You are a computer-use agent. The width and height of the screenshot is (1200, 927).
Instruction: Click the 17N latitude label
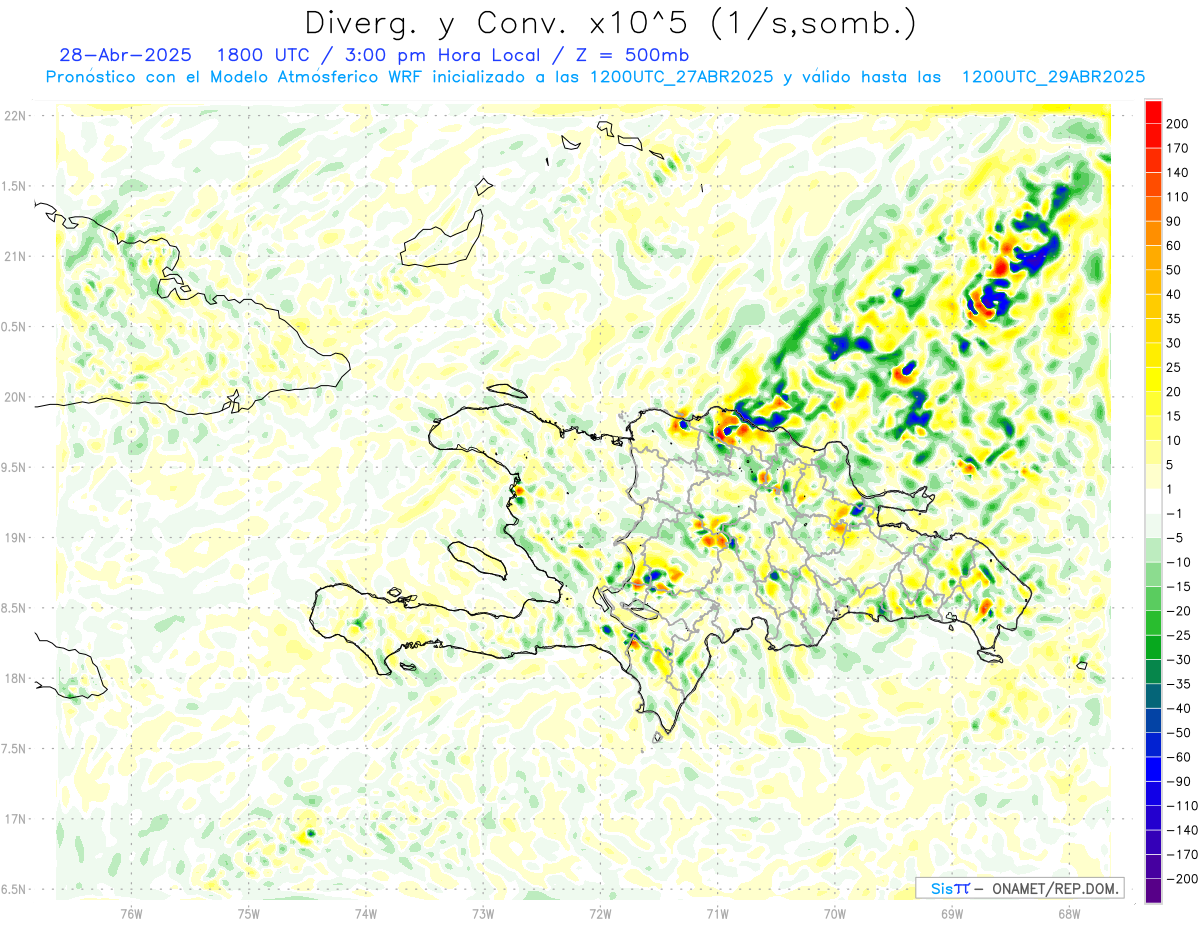click(x=15, y=819)
